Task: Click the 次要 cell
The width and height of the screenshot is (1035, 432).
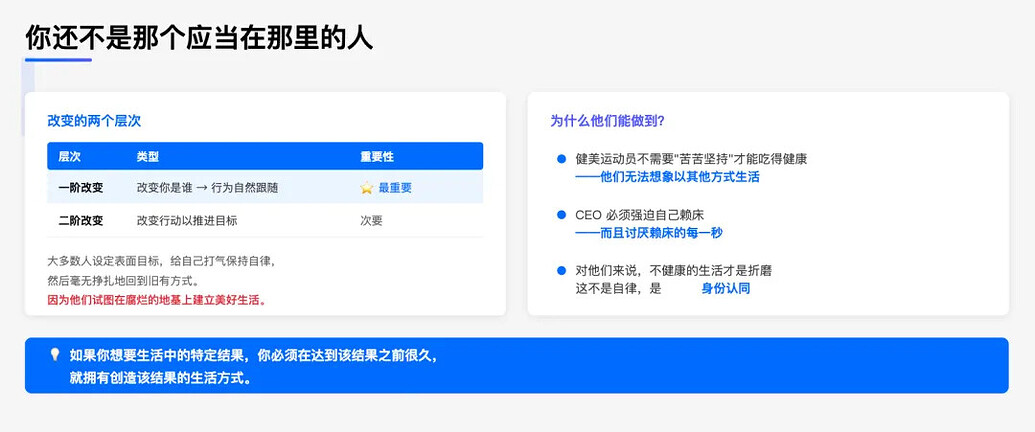Action: coord(371,221)
